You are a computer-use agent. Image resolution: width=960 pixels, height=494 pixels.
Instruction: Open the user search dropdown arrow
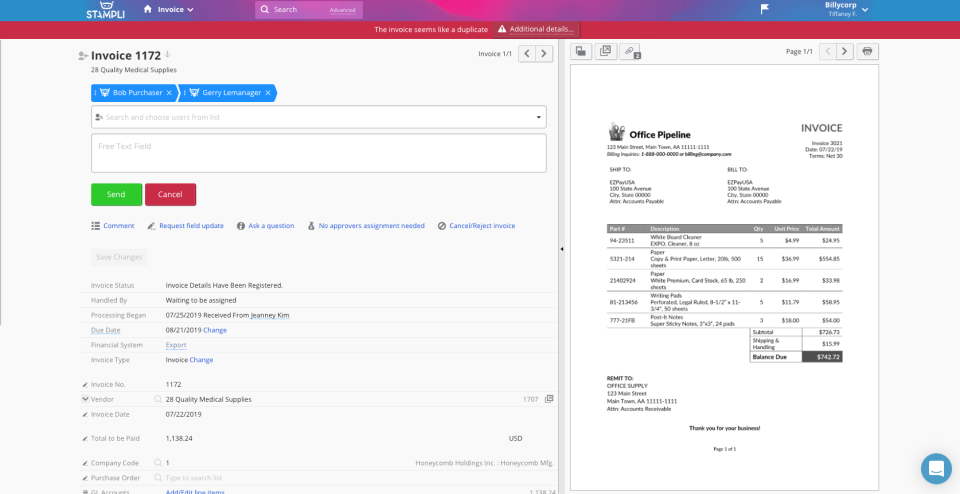(539, 117)
